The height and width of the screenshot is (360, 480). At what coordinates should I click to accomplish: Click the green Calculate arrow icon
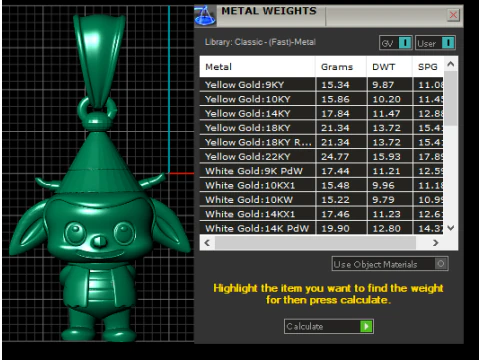pyautogui.click(x=366, y=326)
